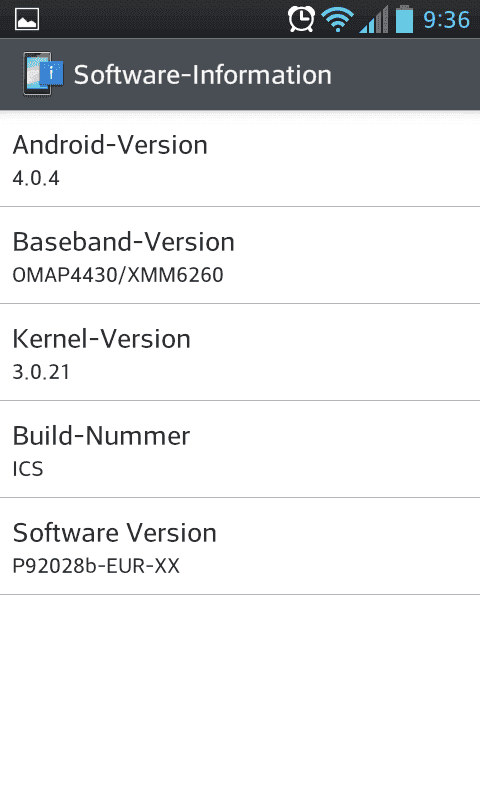Open the Kernel-Version item

coord(240,352)
